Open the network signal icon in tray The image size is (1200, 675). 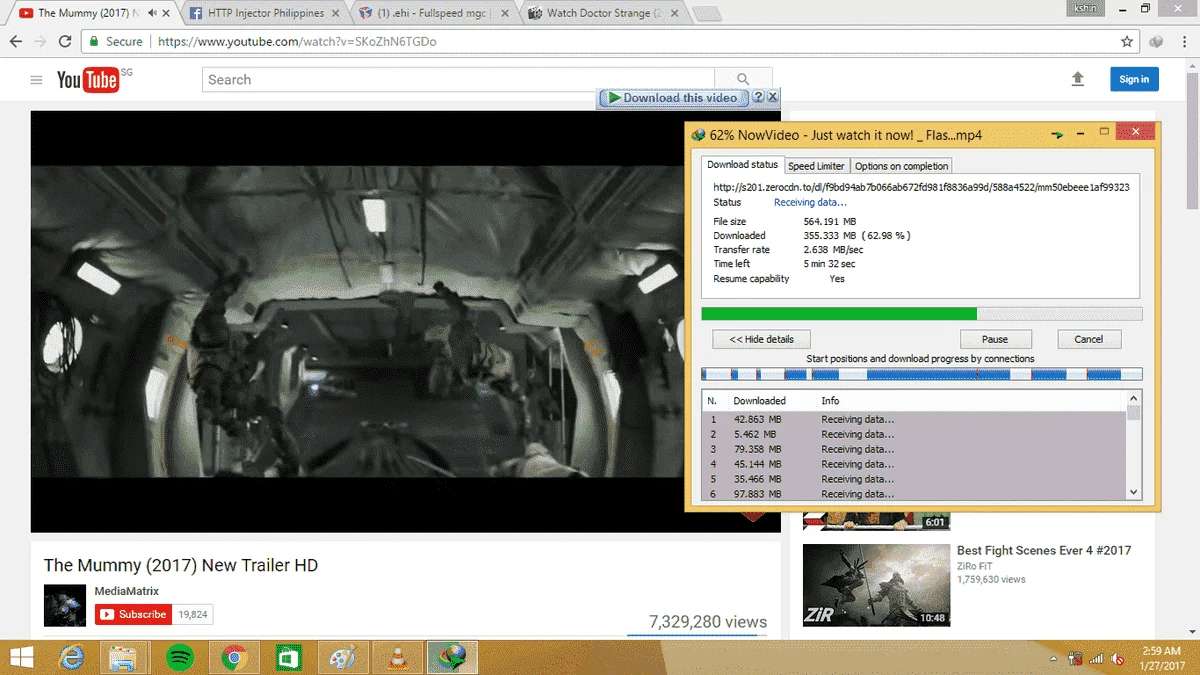pos(1097,658)
